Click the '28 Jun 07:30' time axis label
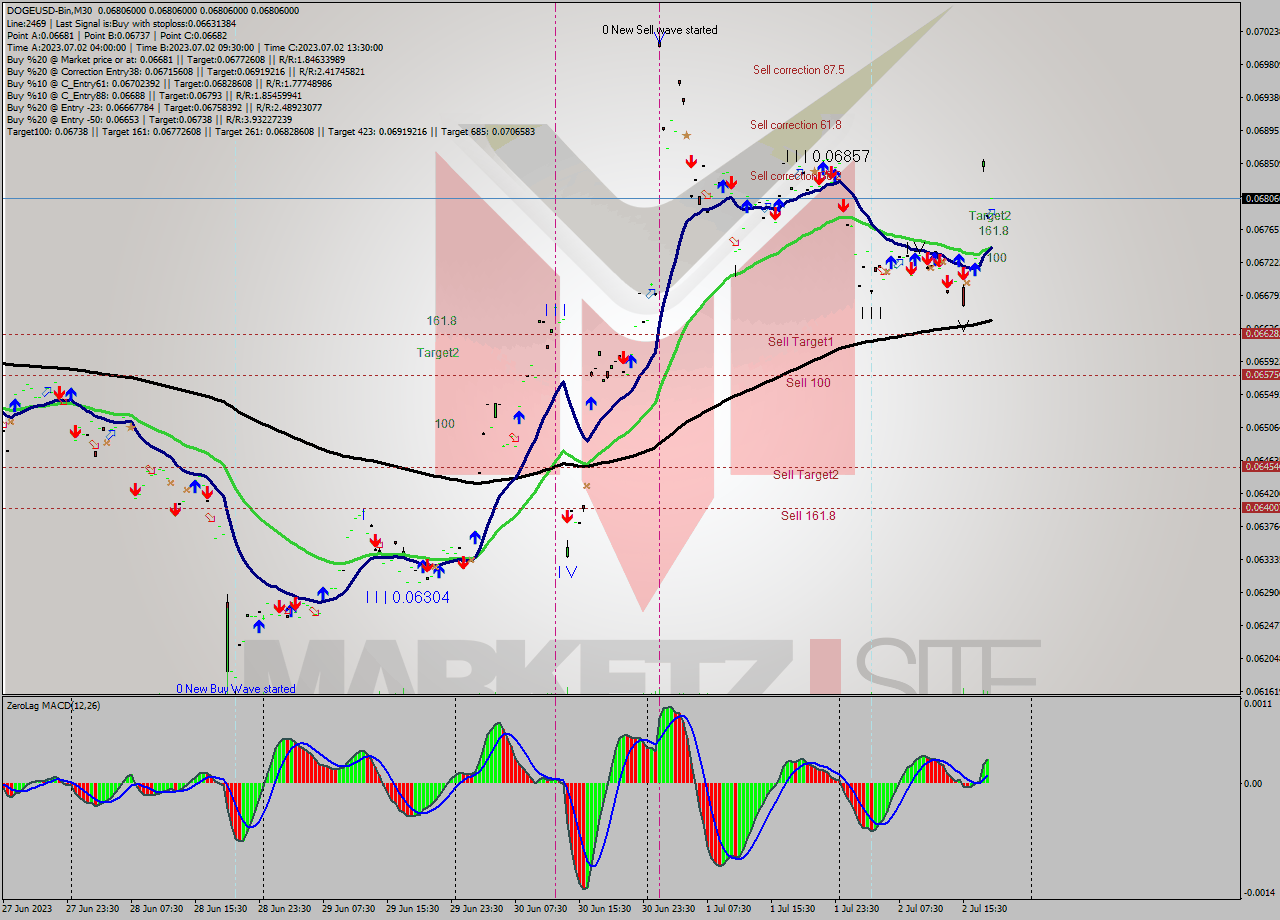 point(157,909)
